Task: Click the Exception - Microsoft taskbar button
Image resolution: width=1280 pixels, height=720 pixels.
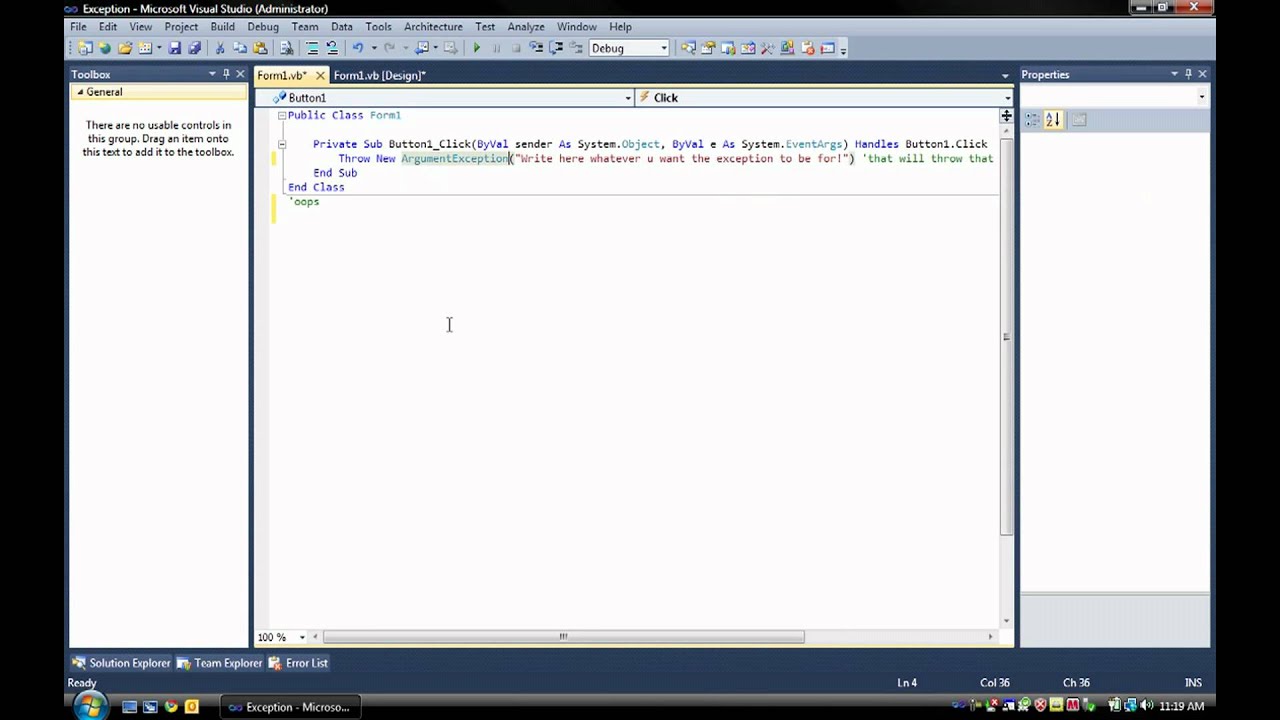Action: pos(289,707)
